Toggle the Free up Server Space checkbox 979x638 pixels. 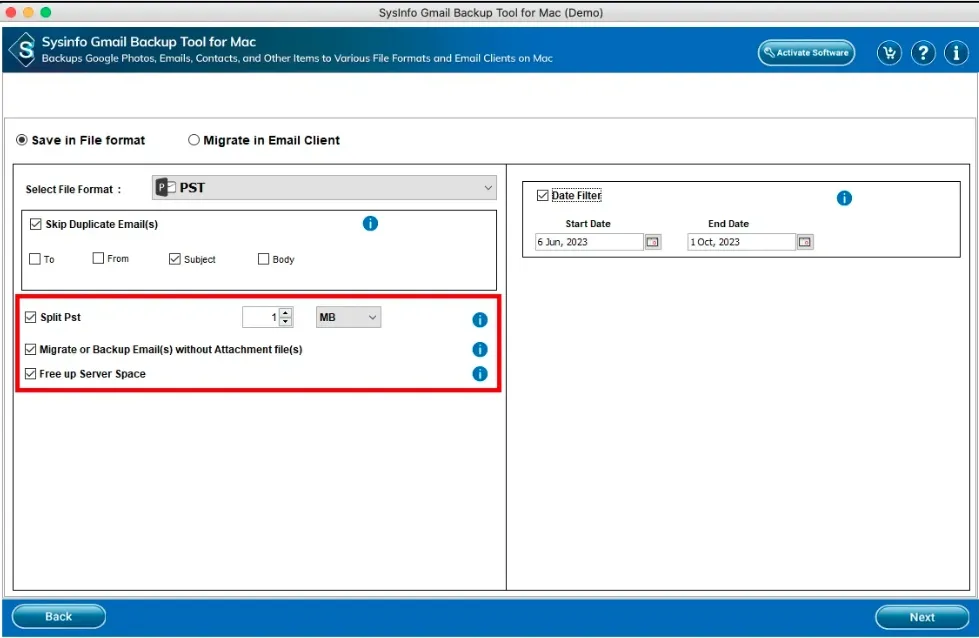point(30,374)
